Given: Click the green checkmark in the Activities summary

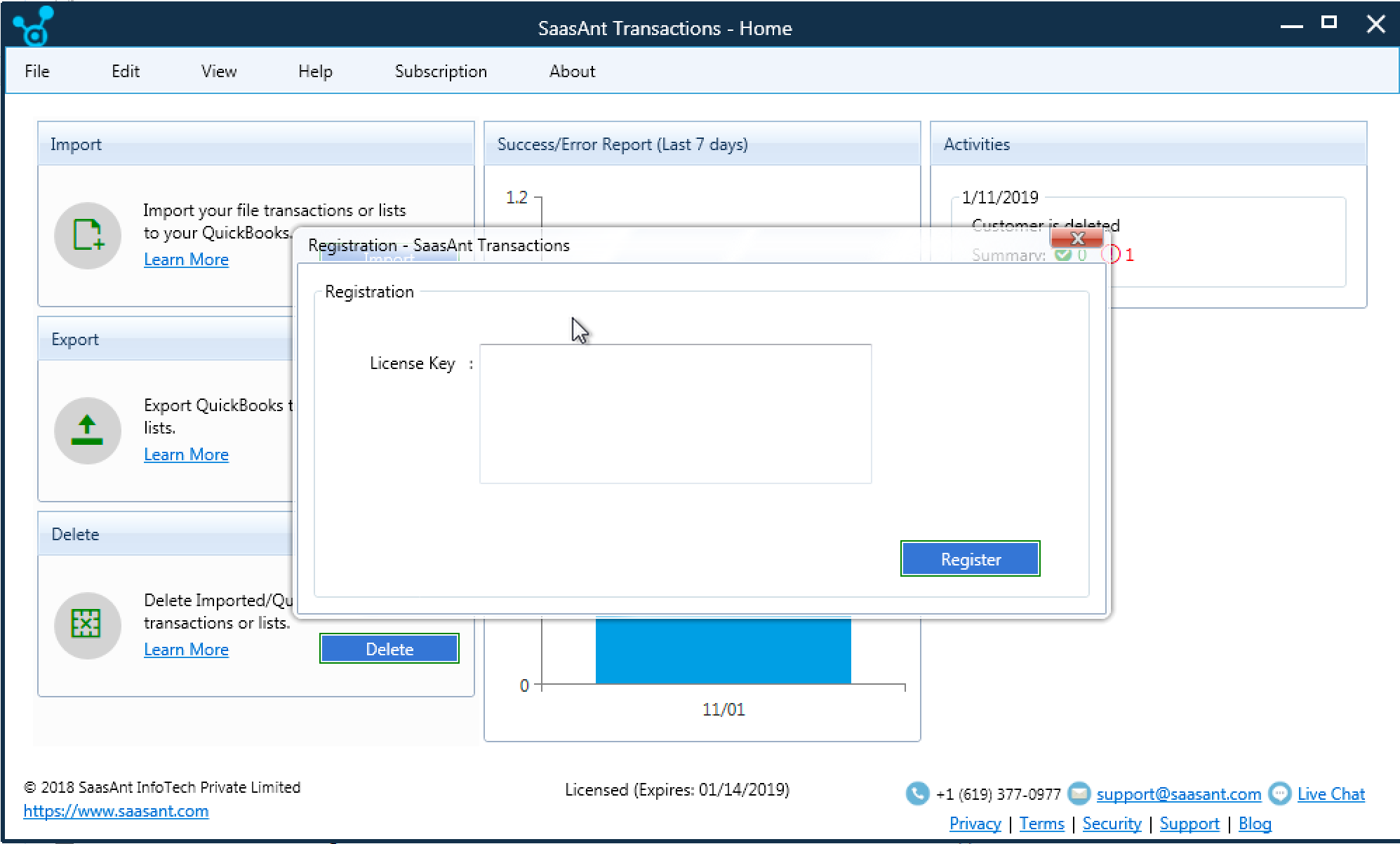Looking at the screenshot, I should pos(1062,255).
